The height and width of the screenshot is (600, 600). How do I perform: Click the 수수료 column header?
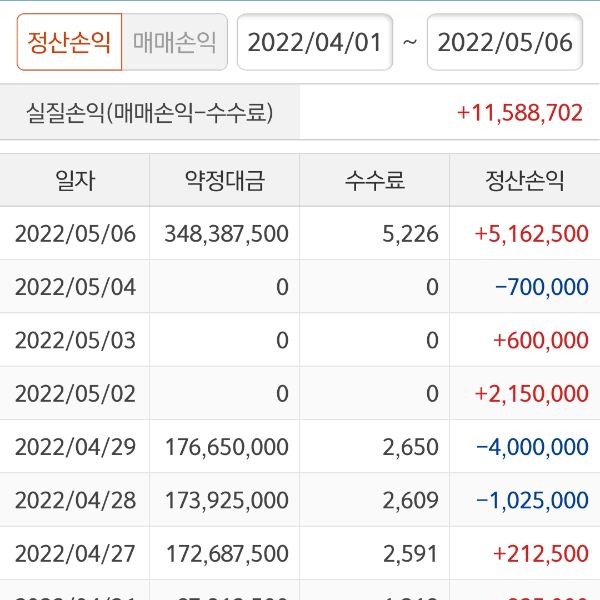[x=375, y=181]
